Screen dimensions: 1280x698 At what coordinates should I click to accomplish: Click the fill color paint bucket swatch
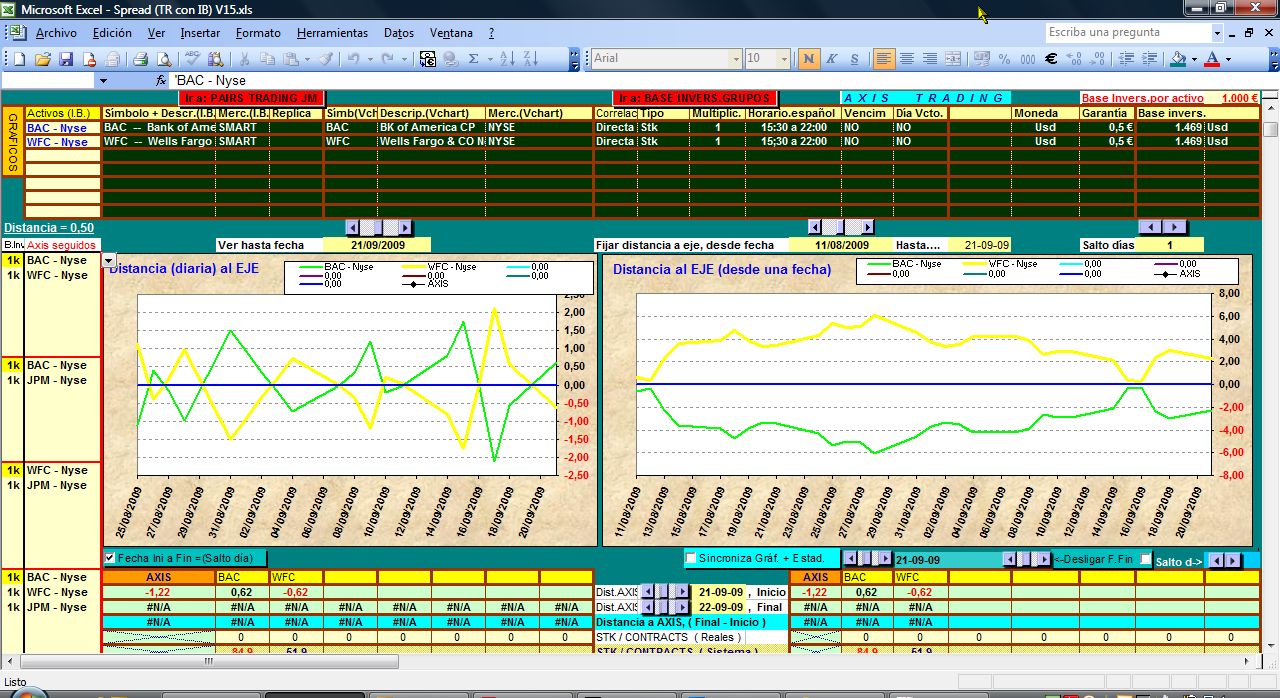point(1178,59)
